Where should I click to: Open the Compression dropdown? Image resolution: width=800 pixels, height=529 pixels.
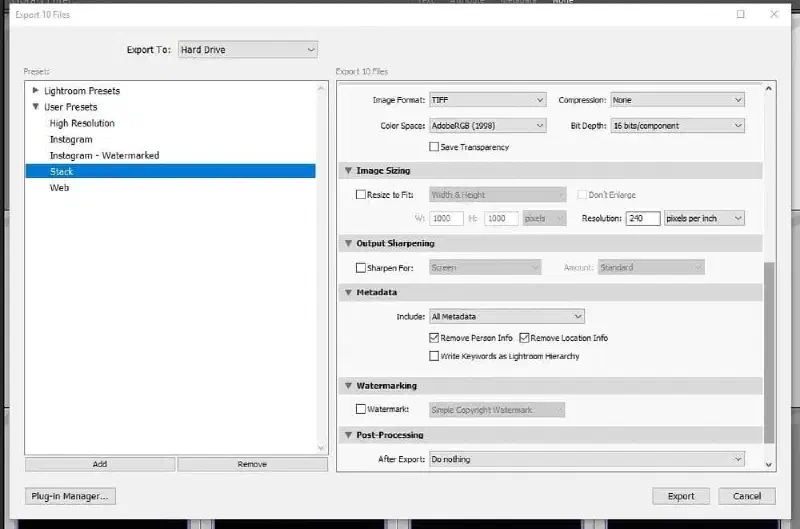point(677,100)
